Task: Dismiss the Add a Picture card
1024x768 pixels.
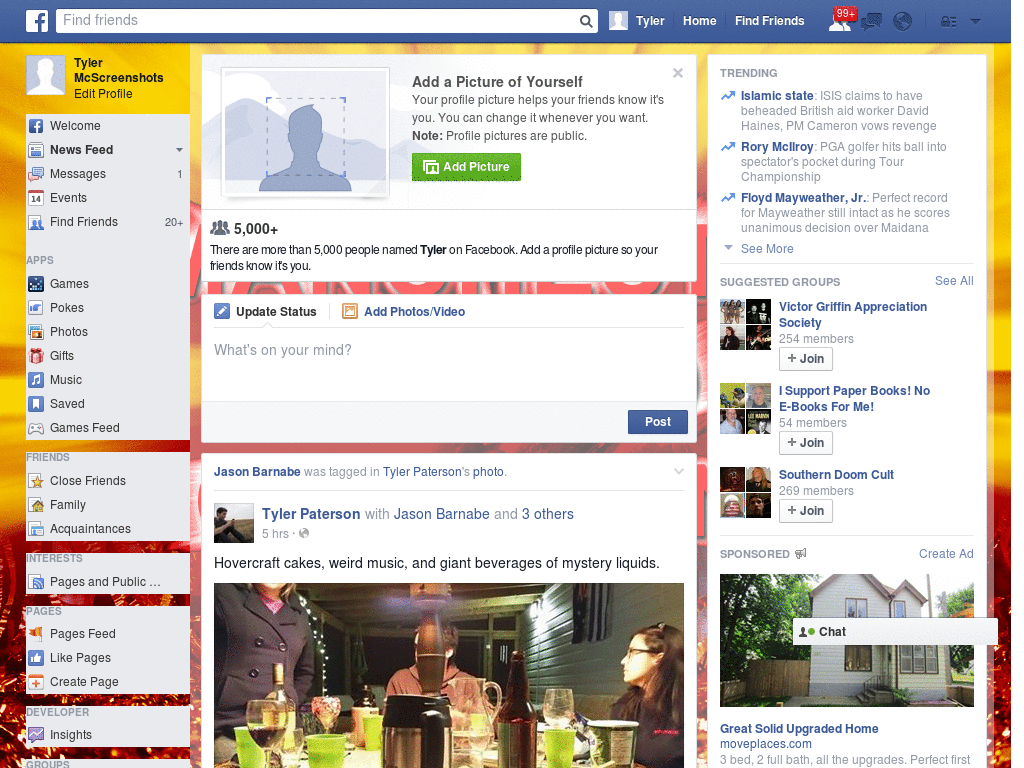Action: (x=678, y=73)
